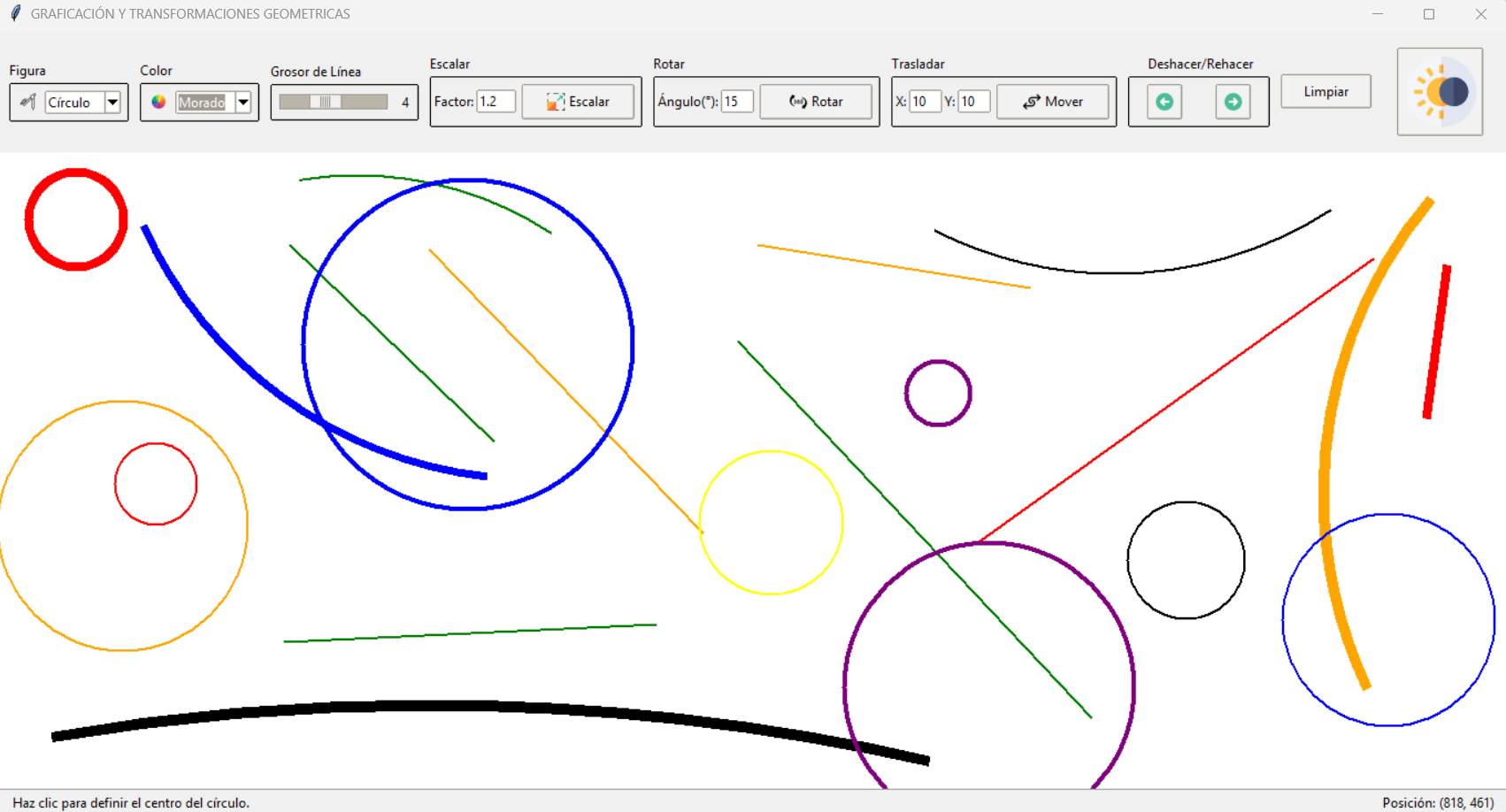Click the Rotar button
This screenshot has height=812, width=1506.
pyautogui.click(x=816, y=102)
